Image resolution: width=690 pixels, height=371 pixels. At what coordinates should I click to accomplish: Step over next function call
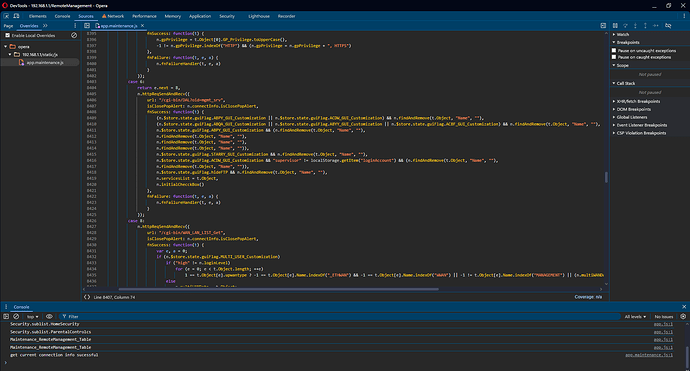625,26
